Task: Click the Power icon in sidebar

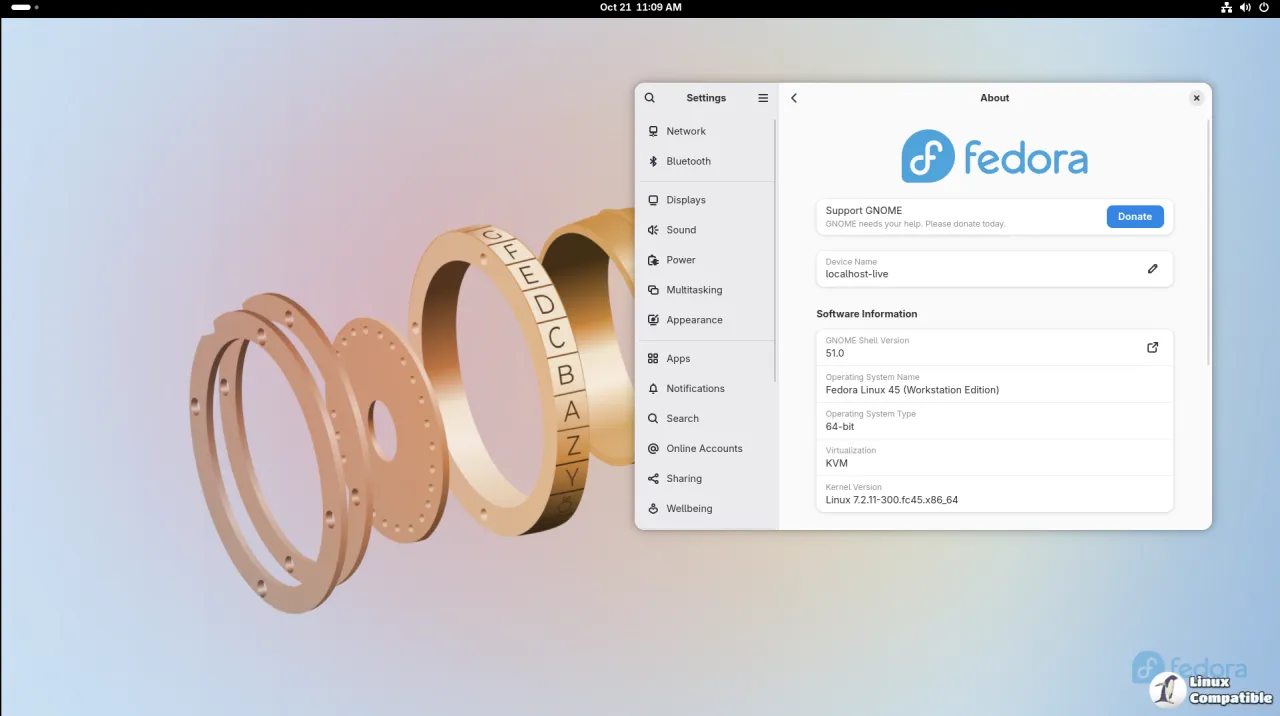Action: tap(653, 260)
